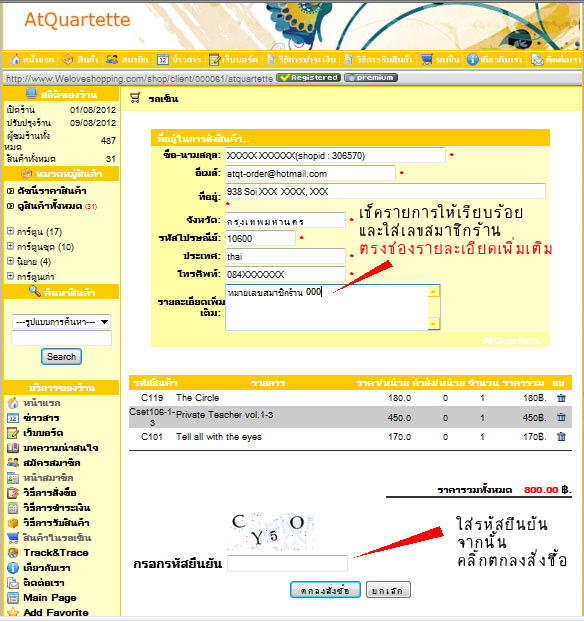This screenshot has height=622, width=584.
Task: Click the sidebar about us info icon
Action: coord(13,568)
